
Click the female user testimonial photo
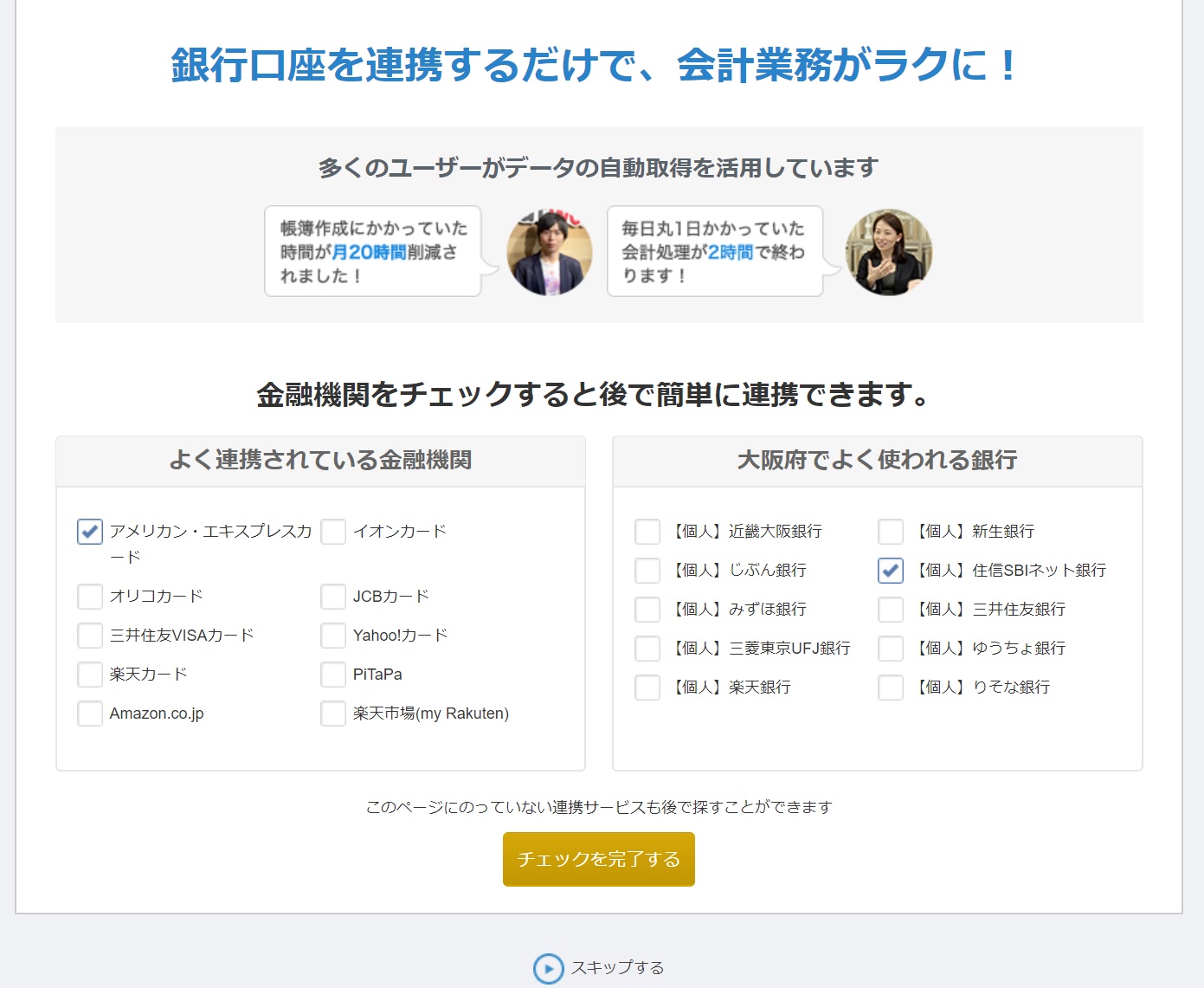tap(889, 252)
